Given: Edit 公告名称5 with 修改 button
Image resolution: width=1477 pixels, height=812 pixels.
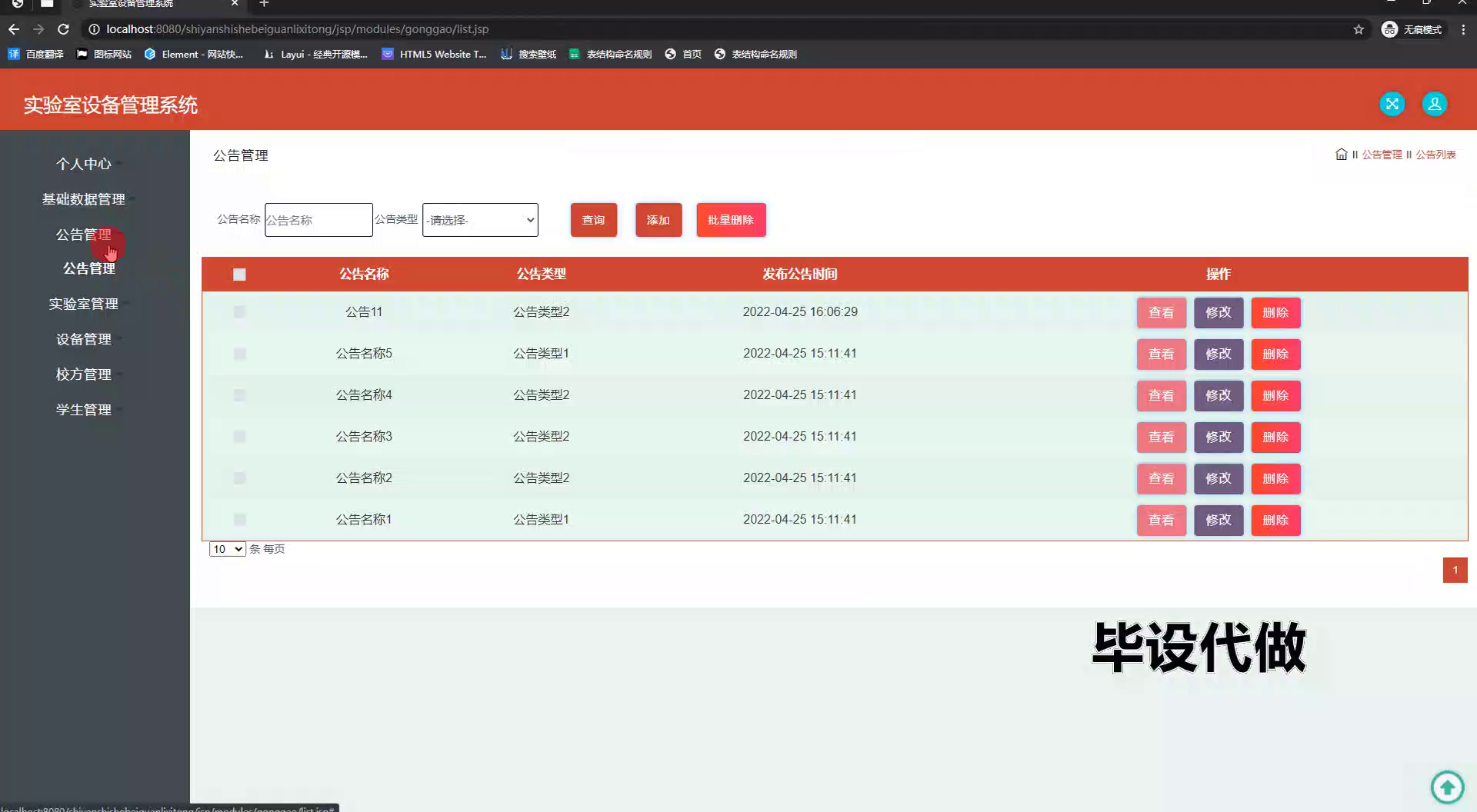Looking at the screenshot, I should coord(1219,354).
